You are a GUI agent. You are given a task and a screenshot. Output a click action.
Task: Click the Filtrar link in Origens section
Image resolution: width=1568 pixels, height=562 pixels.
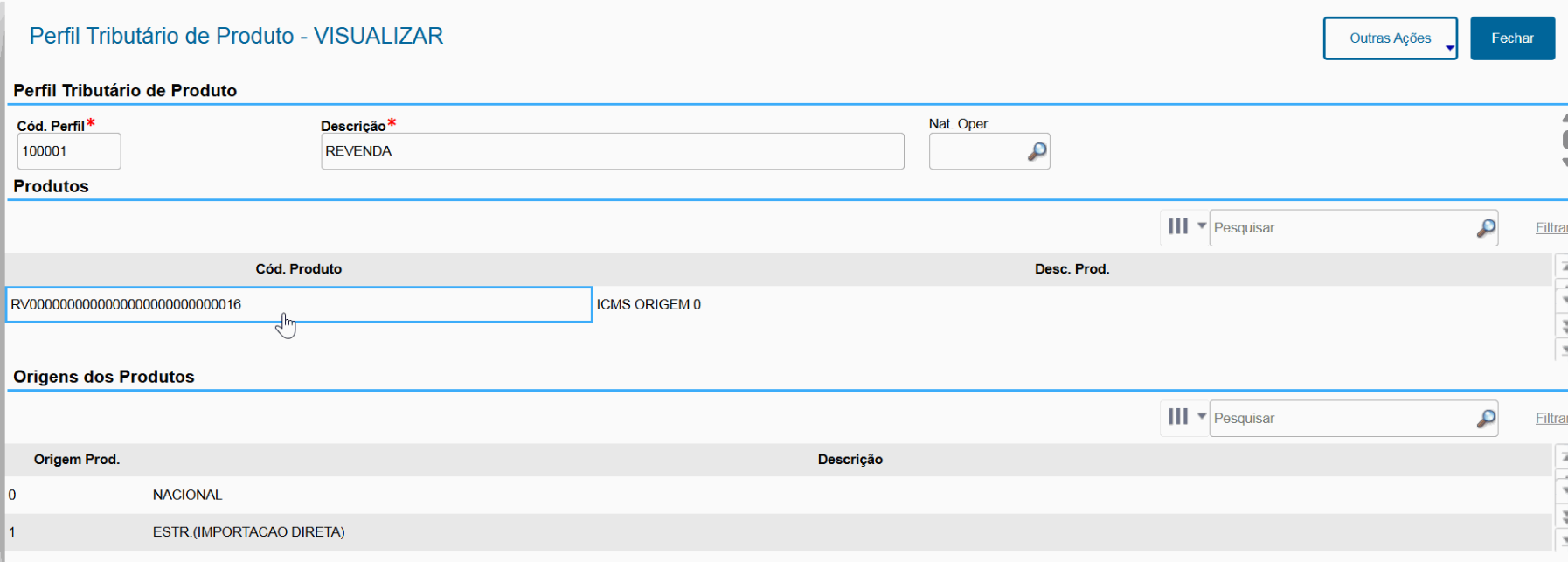[x=1551, y=419]
